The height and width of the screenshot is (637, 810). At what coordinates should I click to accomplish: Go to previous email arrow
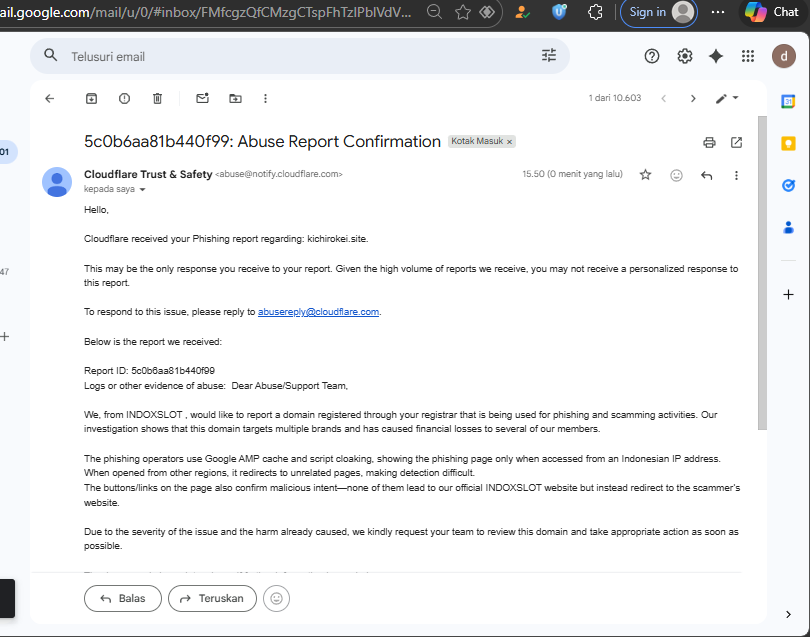tap(664, 98)
